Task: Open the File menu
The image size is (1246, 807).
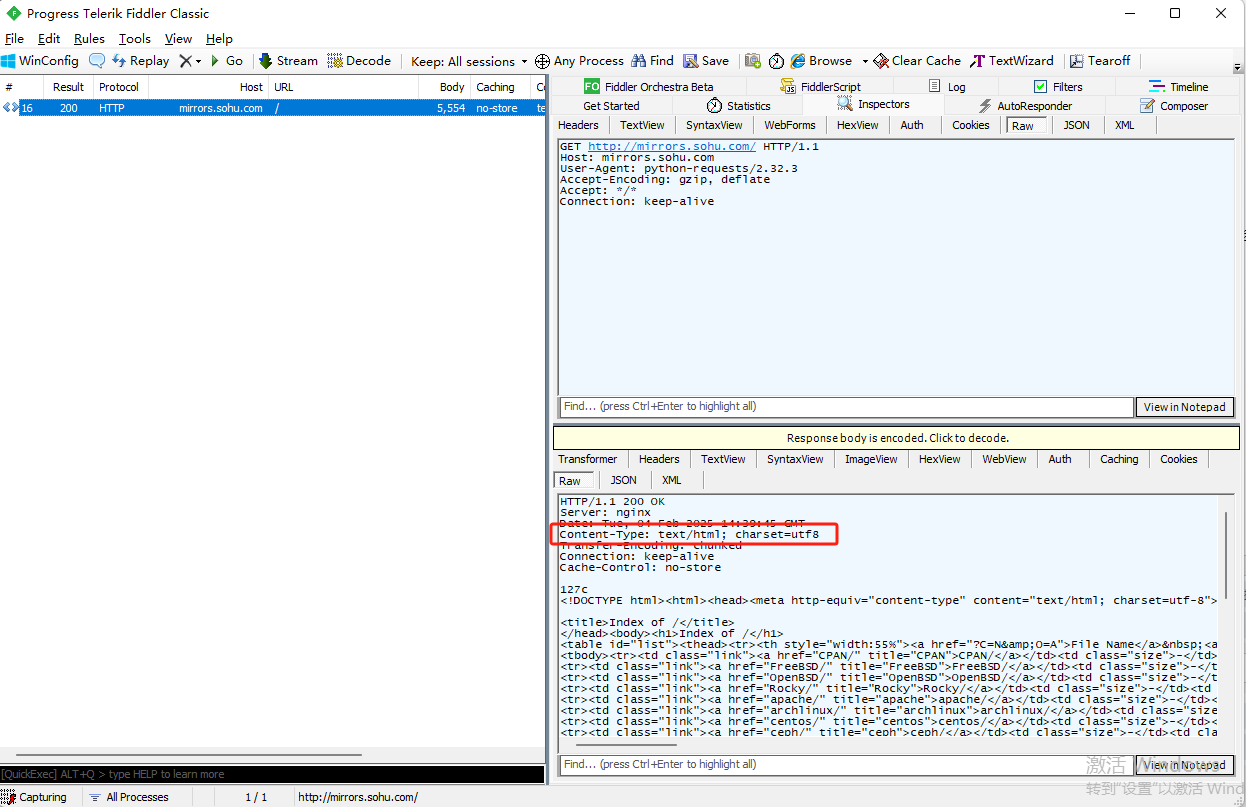Action: point(14,39)
